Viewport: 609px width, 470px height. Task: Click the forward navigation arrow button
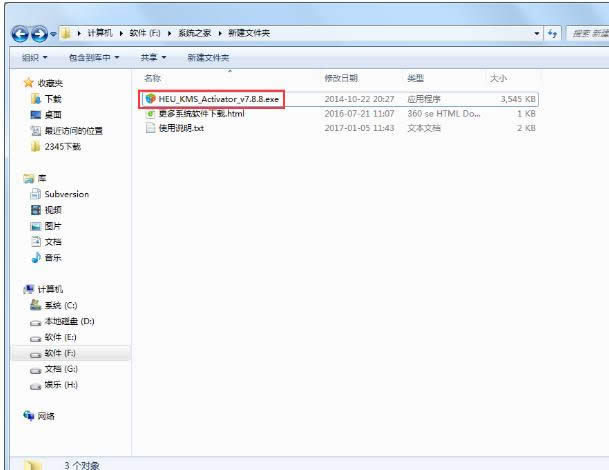coord(39,34)
